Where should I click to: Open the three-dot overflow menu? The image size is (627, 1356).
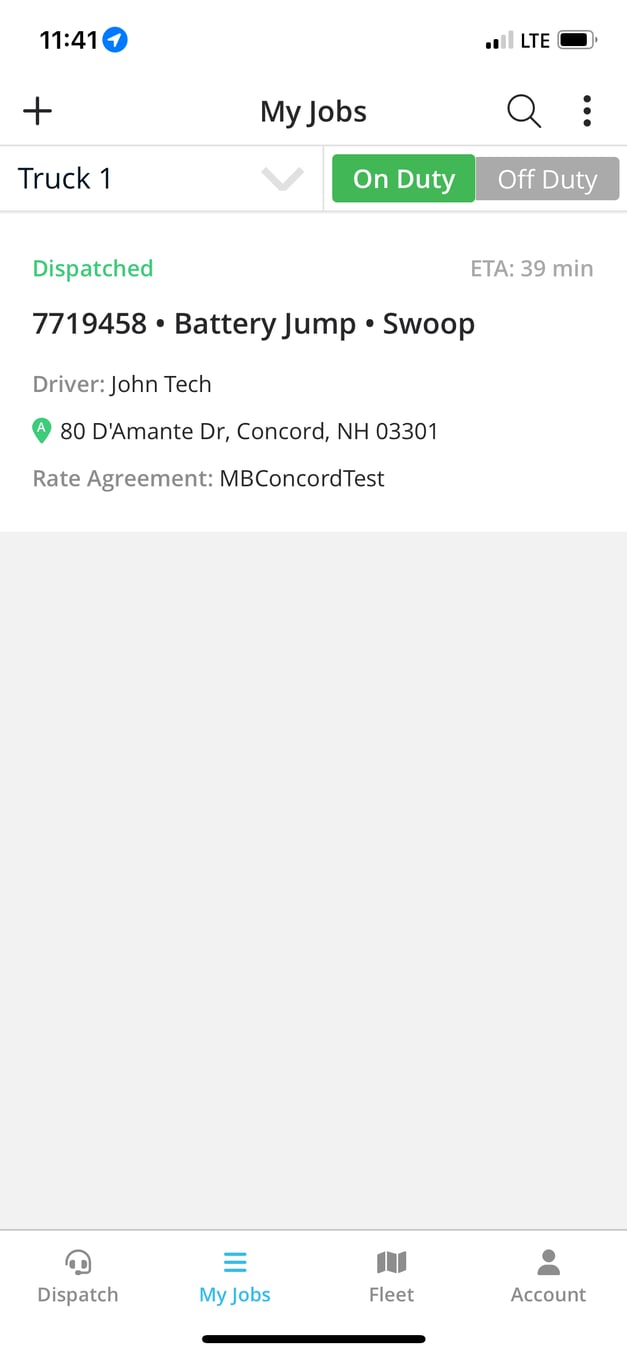[x=586, y=111]
